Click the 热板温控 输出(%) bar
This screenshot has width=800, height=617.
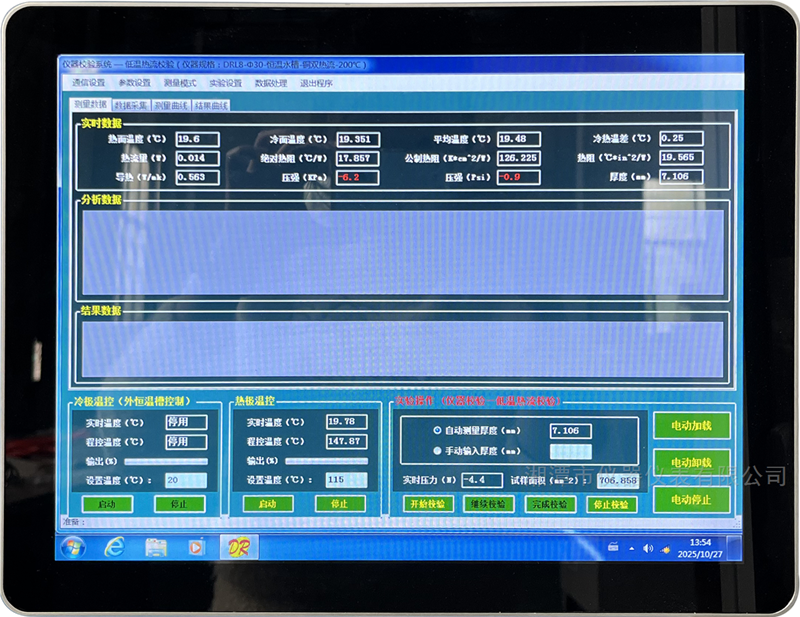tap(326, 461)
